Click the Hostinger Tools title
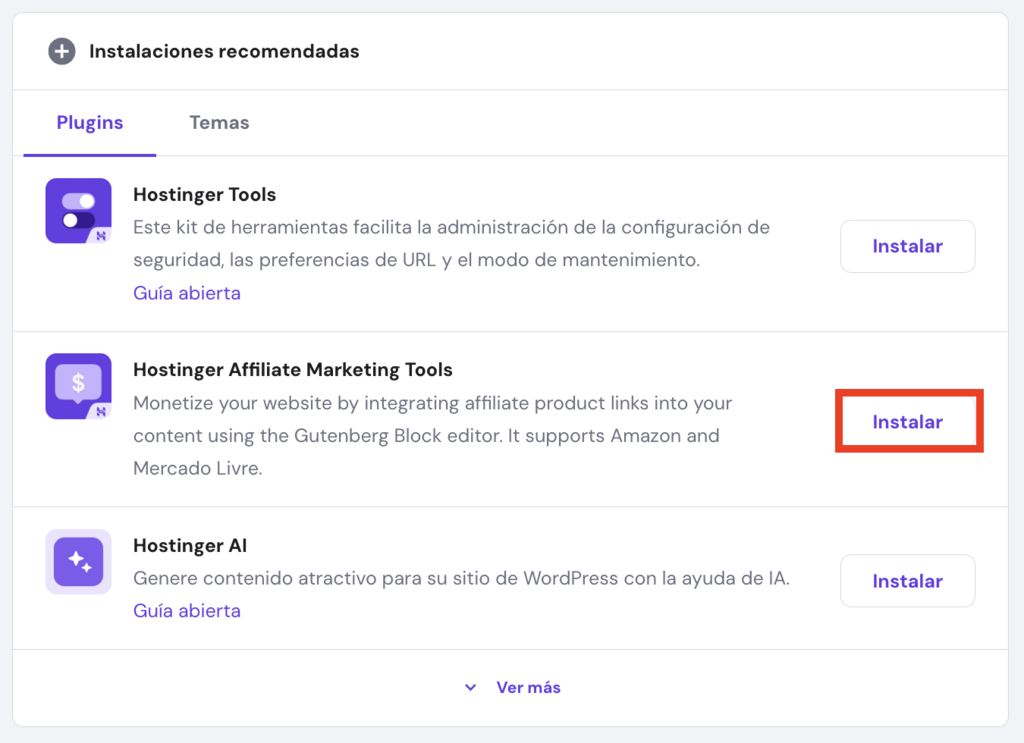Viewport: 1024px width, 743px height. point(204,195)
